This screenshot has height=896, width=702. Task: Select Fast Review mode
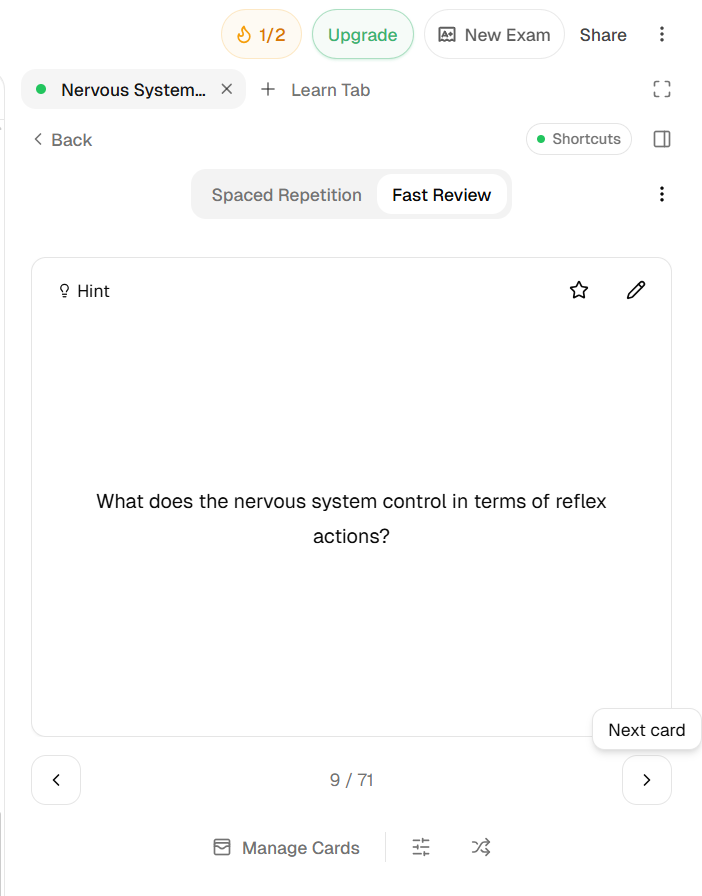pos(441,195)
